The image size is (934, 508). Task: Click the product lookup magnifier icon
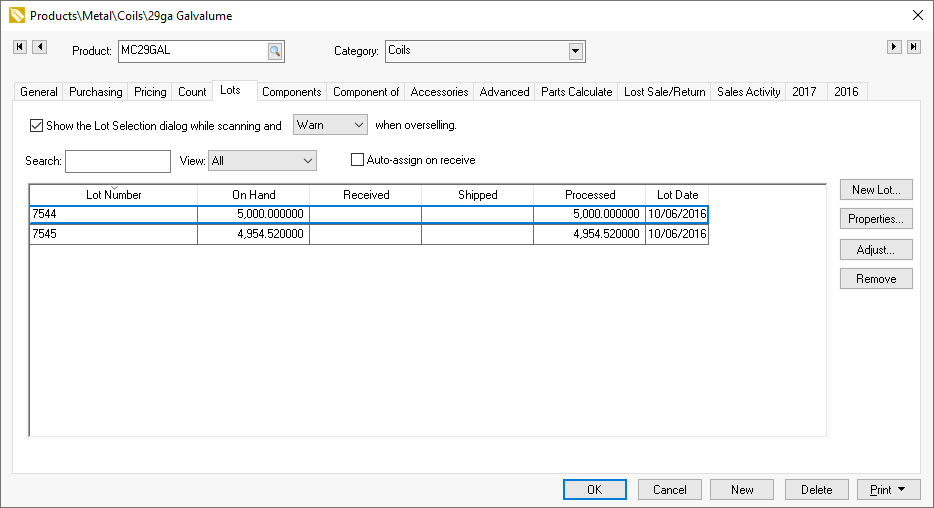click(x=275, y=51)
